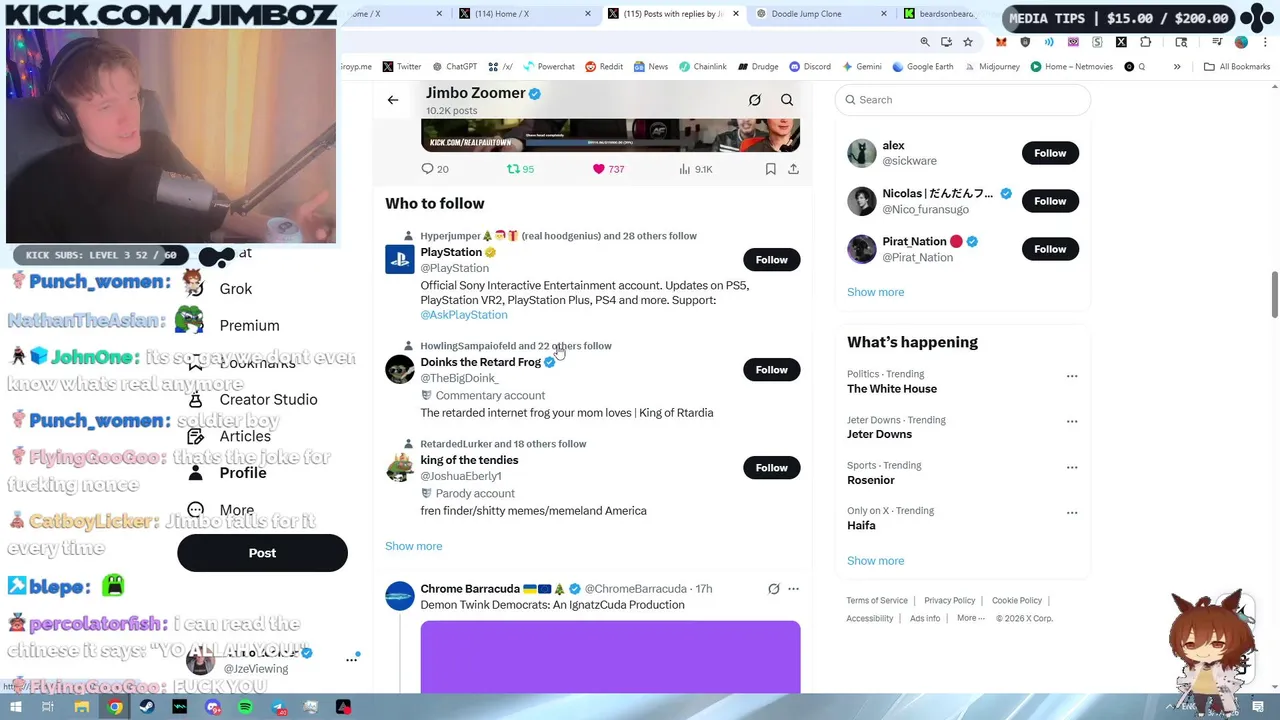Follow Doinks the Retard Frog

click(x=771, y=370)
